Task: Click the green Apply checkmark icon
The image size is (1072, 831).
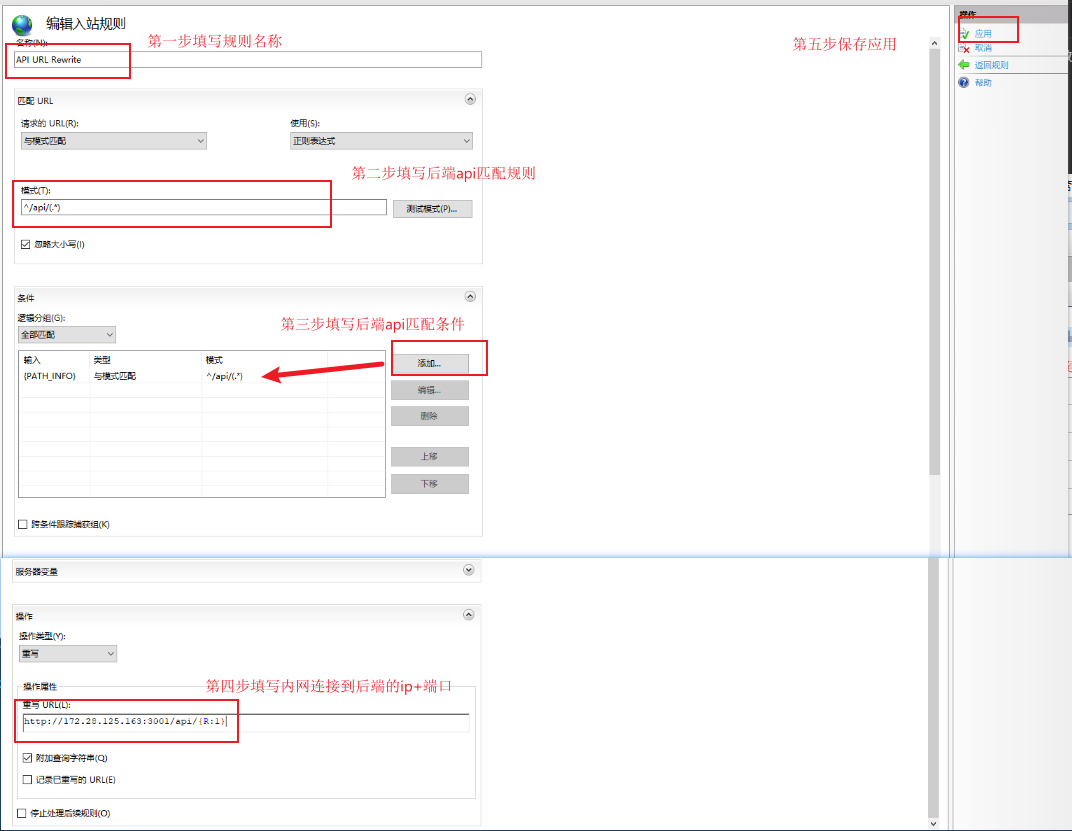Action: [964, 33]
